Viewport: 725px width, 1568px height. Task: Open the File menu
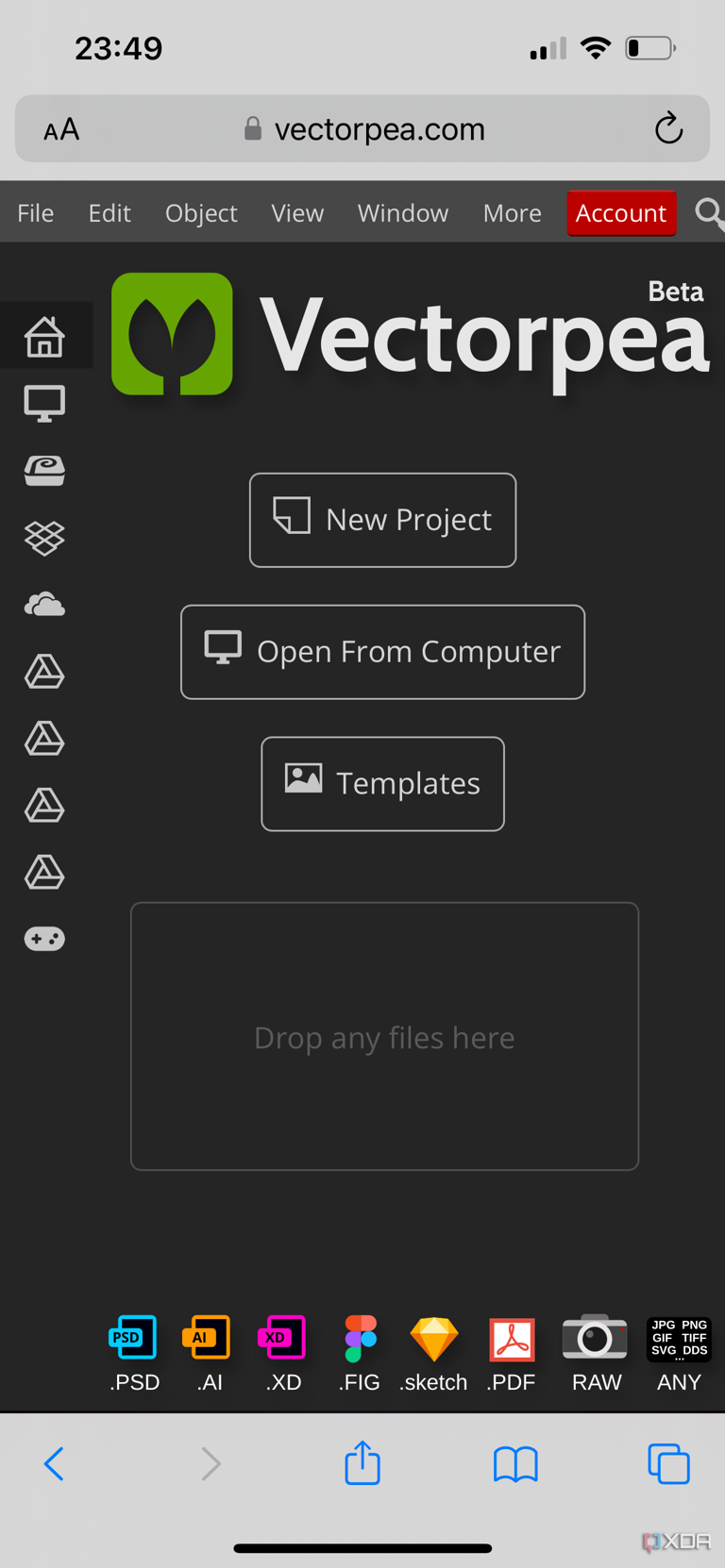pyautogui.click(x=36, y=213)
